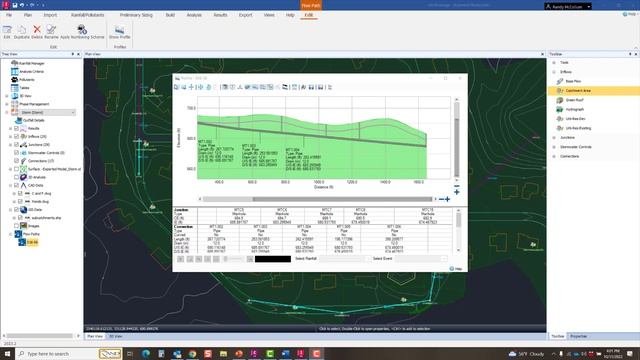Switch to 3D View tab below plan
Image resolution: width=640 pixels, height=360 pixels.
coord(116,336)
